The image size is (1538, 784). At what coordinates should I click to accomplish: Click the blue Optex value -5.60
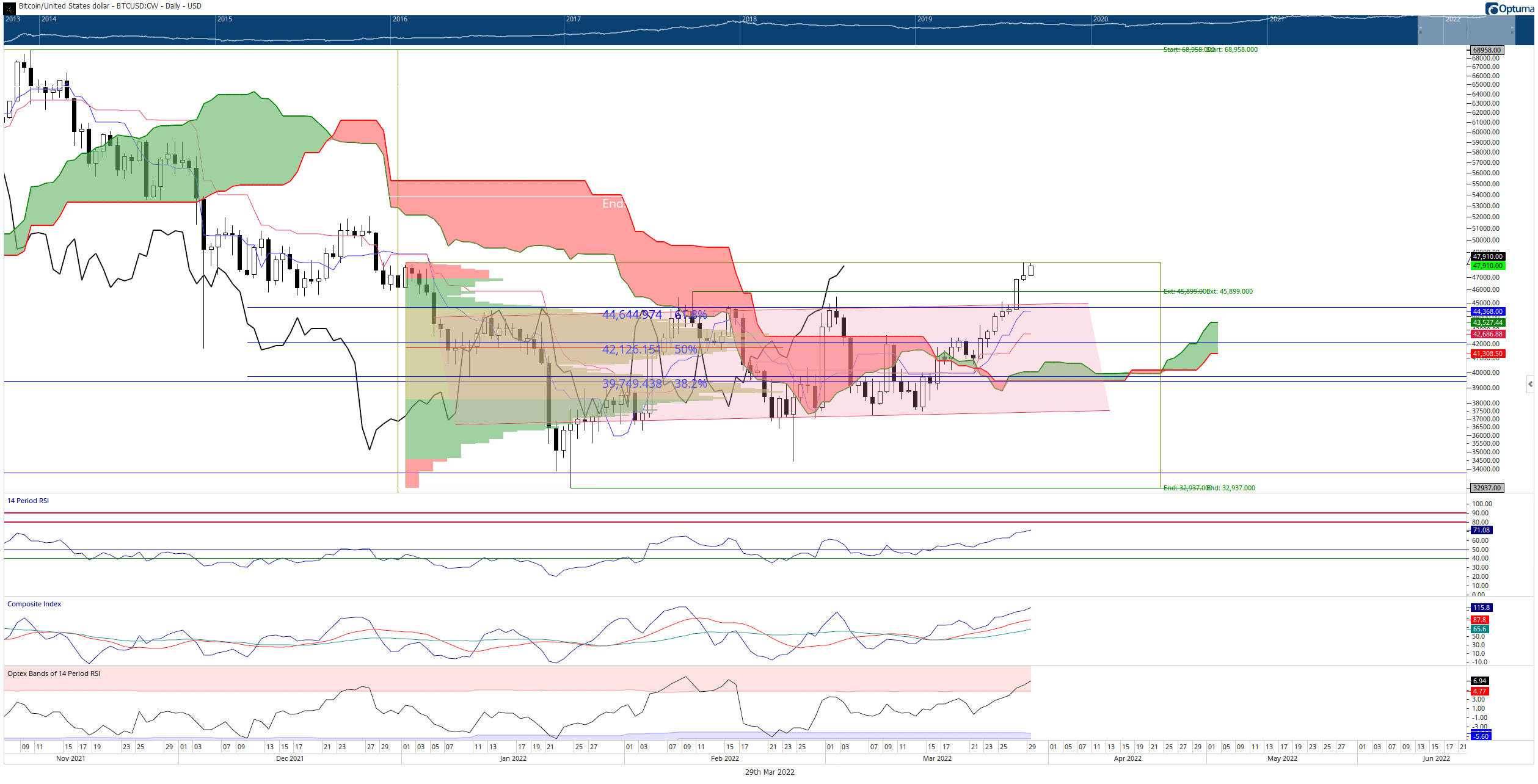click(x=1481, y=736)
